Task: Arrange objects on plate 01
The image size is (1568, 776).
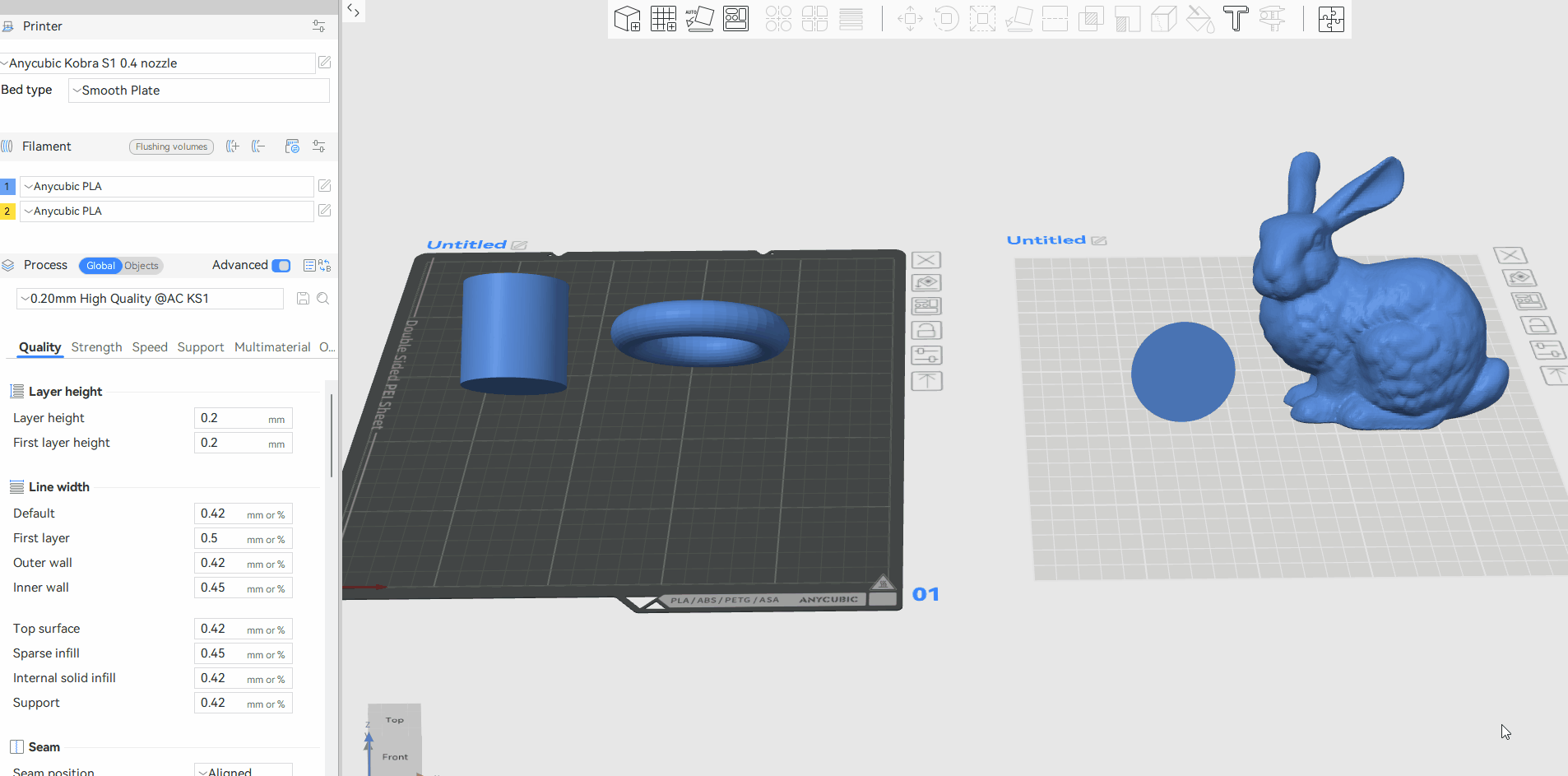Action: coord(926,306)
